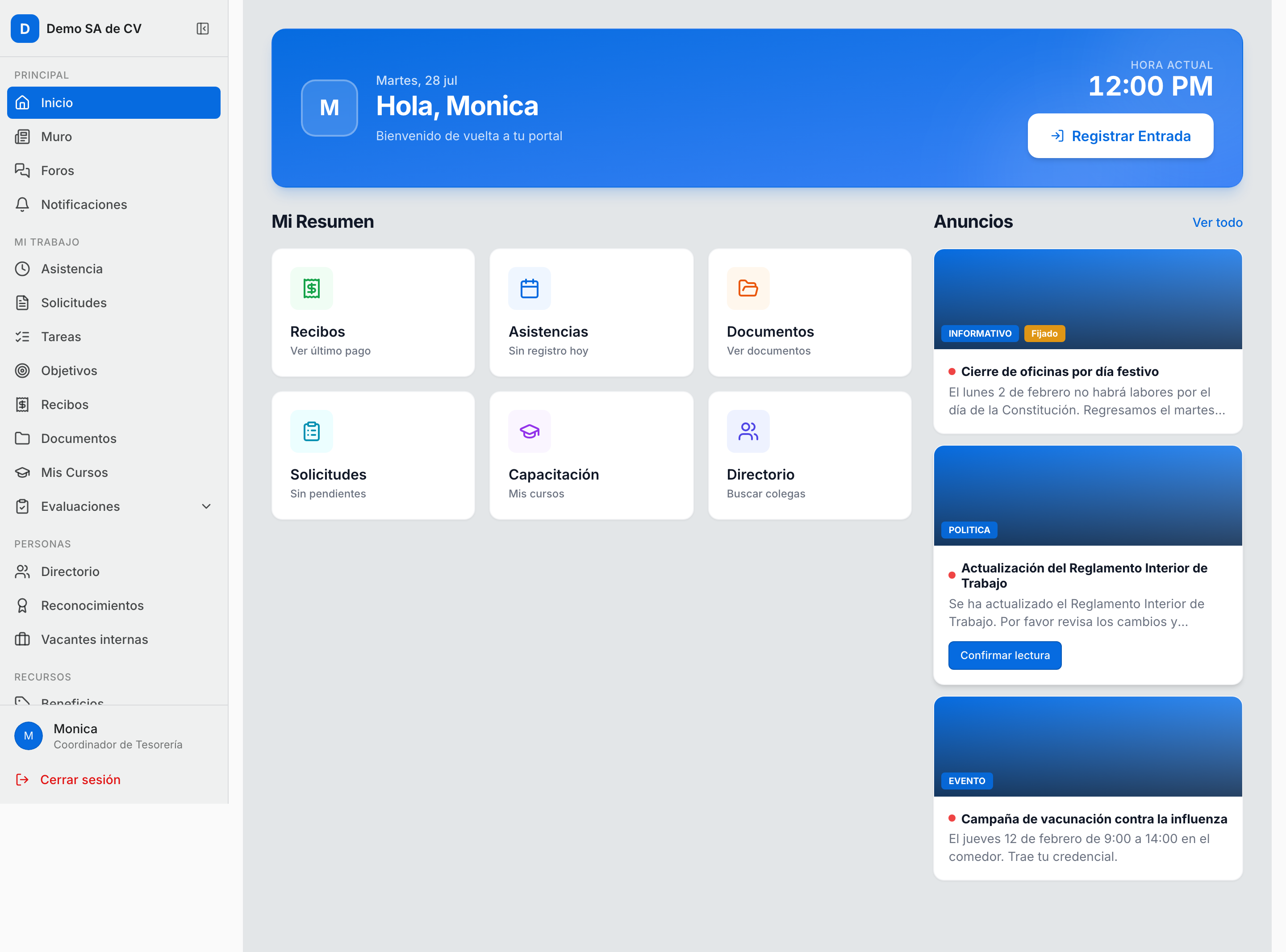This screenshot has height=952, width=1286.
Task: Open Solicitudes in the sidebar menu
Action: pos(113,303)
